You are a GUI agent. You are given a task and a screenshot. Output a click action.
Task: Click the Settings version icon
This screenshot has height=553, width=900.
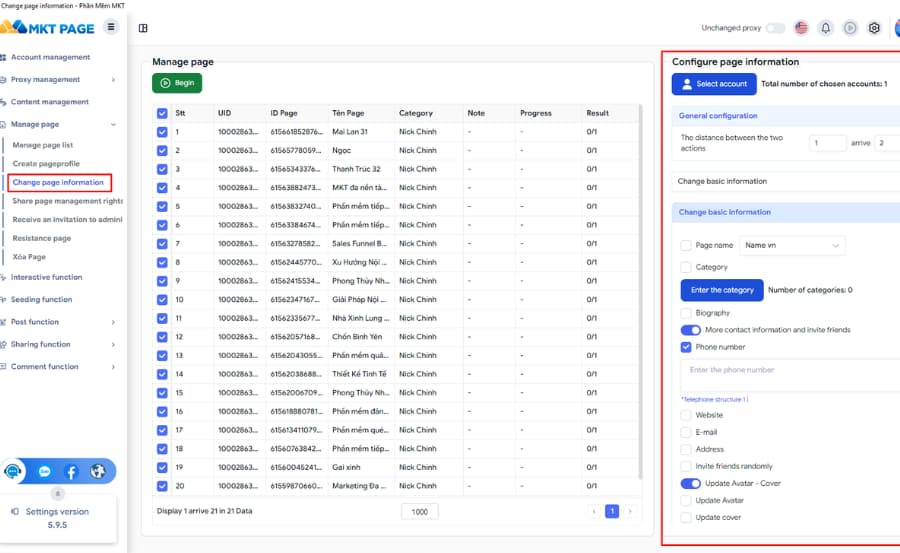tap(15, 511)
